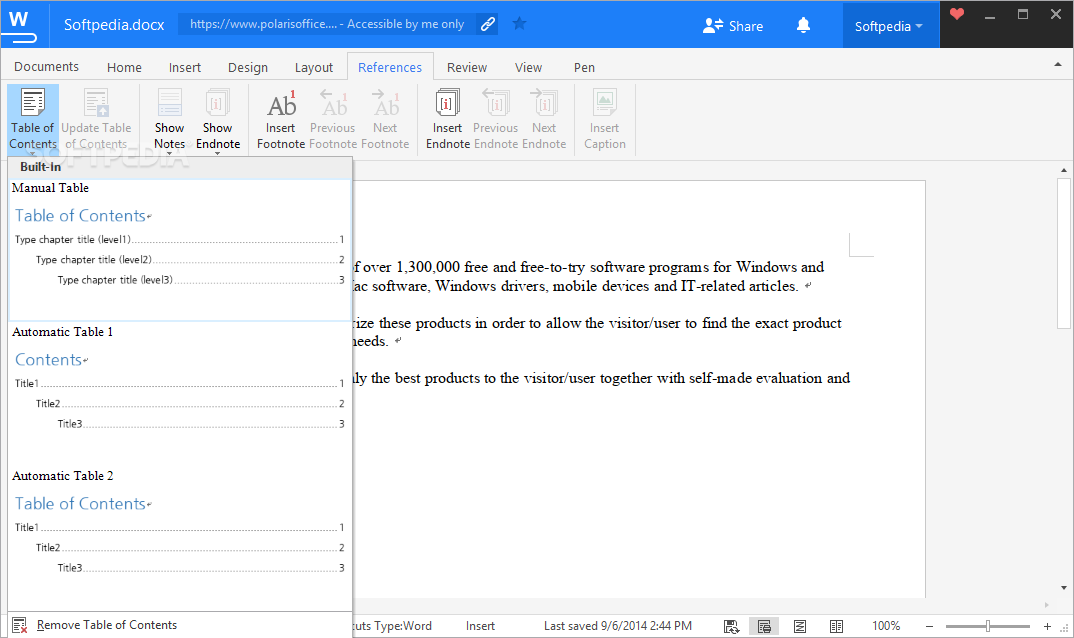Image resolution: width=1074 pixels, height=638 pixels.
Task: Click the Last saved timestamp text
Action: (x=618, y=626)
